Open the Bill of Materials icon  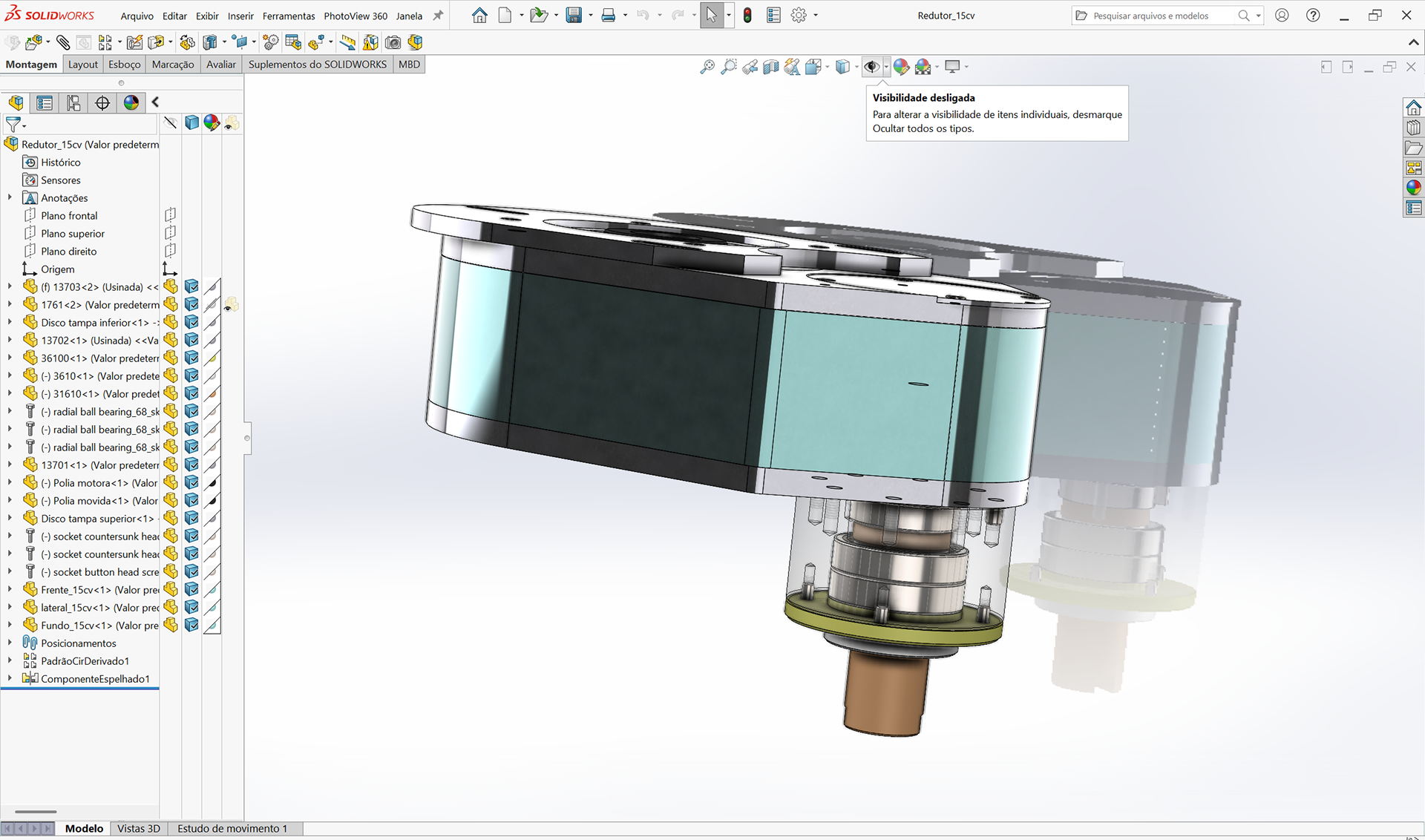coord(293,43)
